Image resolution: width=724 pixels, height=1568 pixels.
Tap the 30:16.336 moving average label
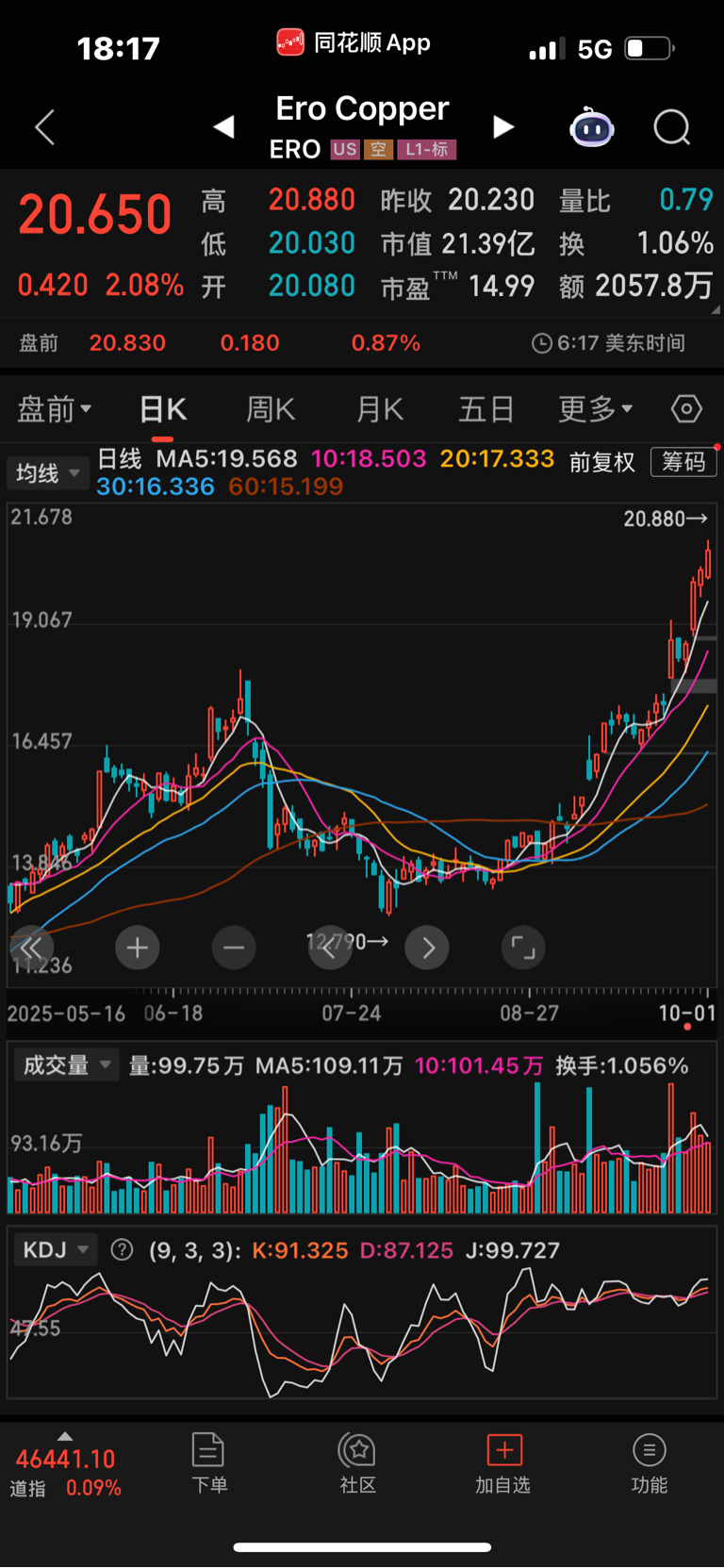pyautogui.click(x=156, y=487)
